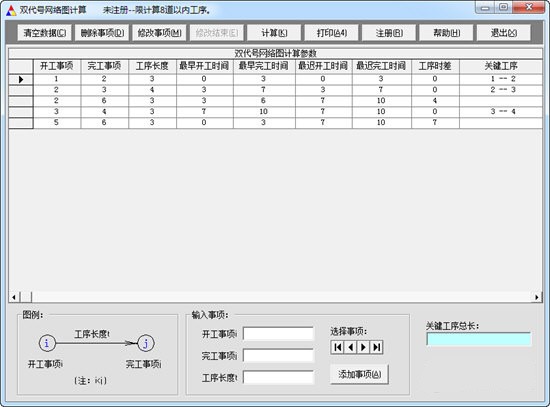Open 帮助(H) help
Viewport: 550px width, 407px height.
pyautogui.click(x=446, y=33)
